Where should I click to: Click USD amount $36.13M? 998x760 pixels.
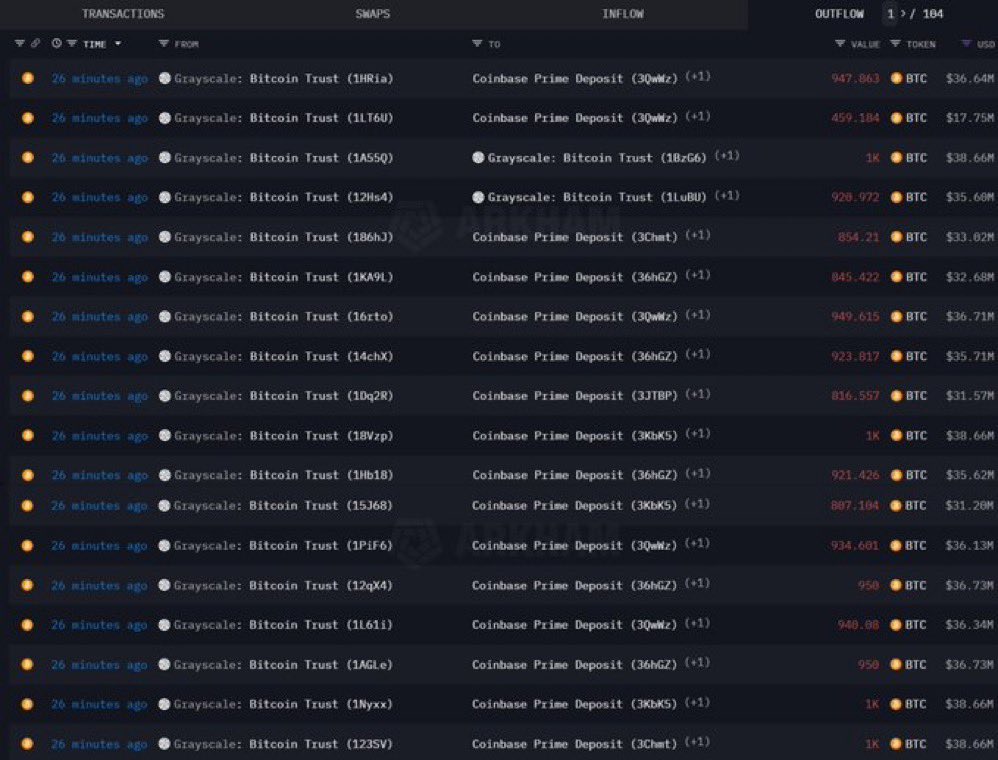(969, 545)
